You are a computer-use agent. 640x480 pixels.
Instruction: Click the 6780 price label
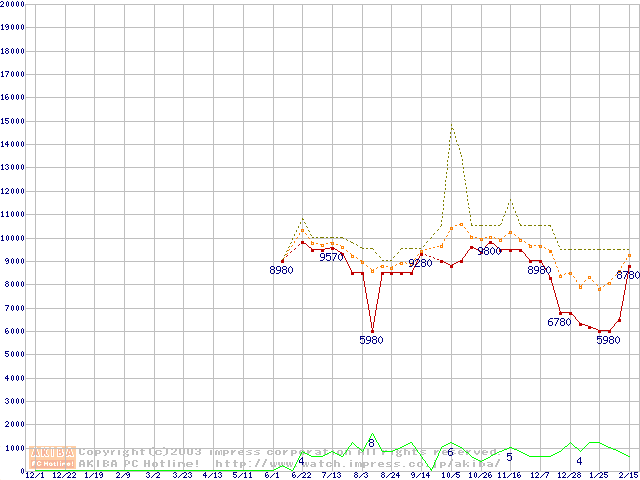click(559, 322)
